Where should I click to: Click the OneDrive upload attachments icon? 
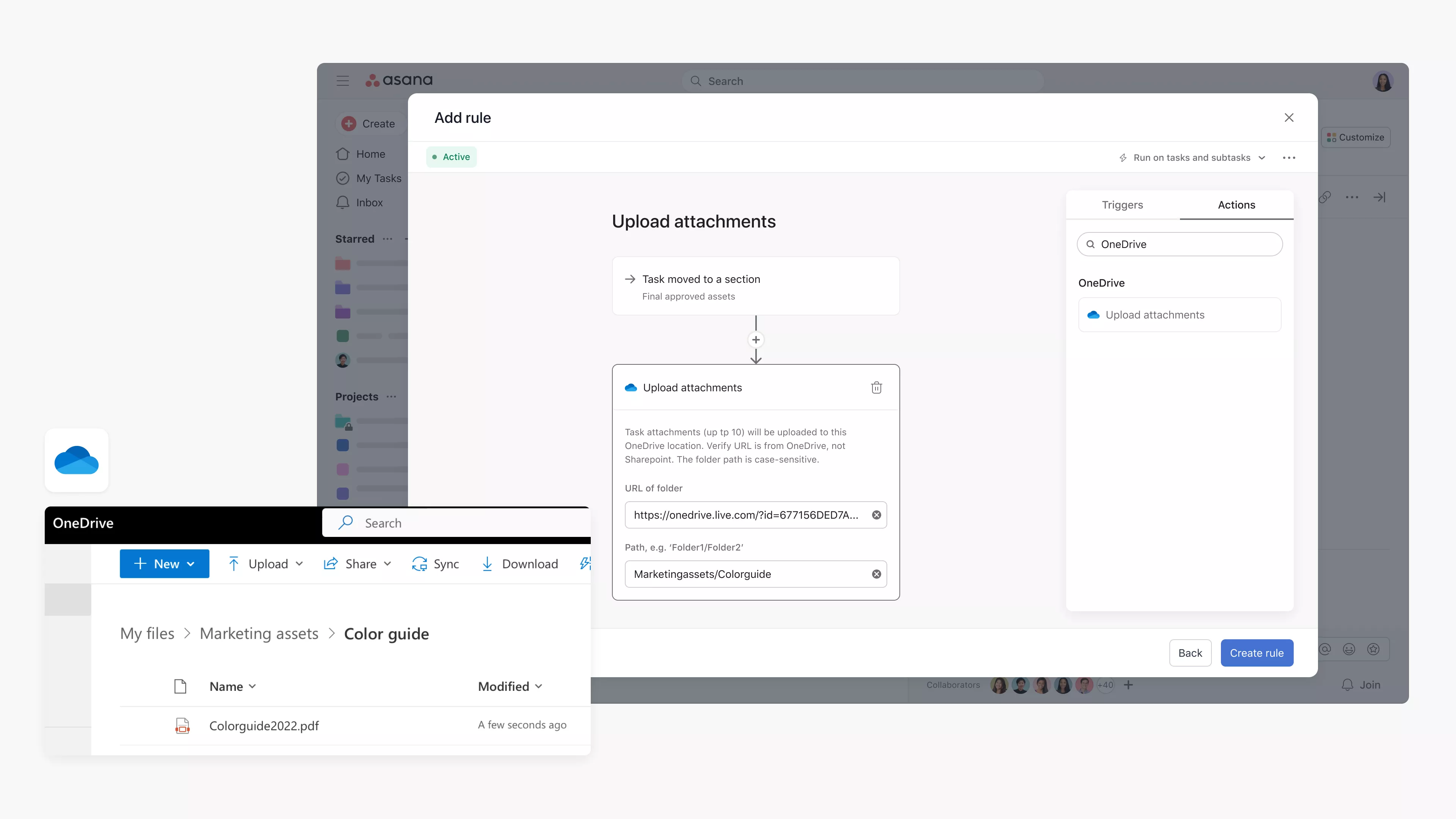coord(1093,314)
